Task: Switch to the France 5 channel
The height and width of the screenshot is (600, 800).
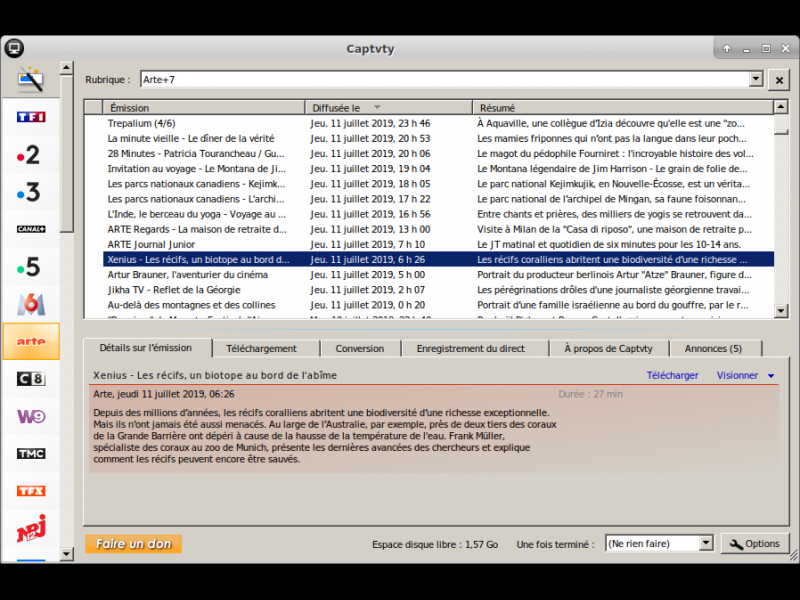Action: tap(31, 267)
